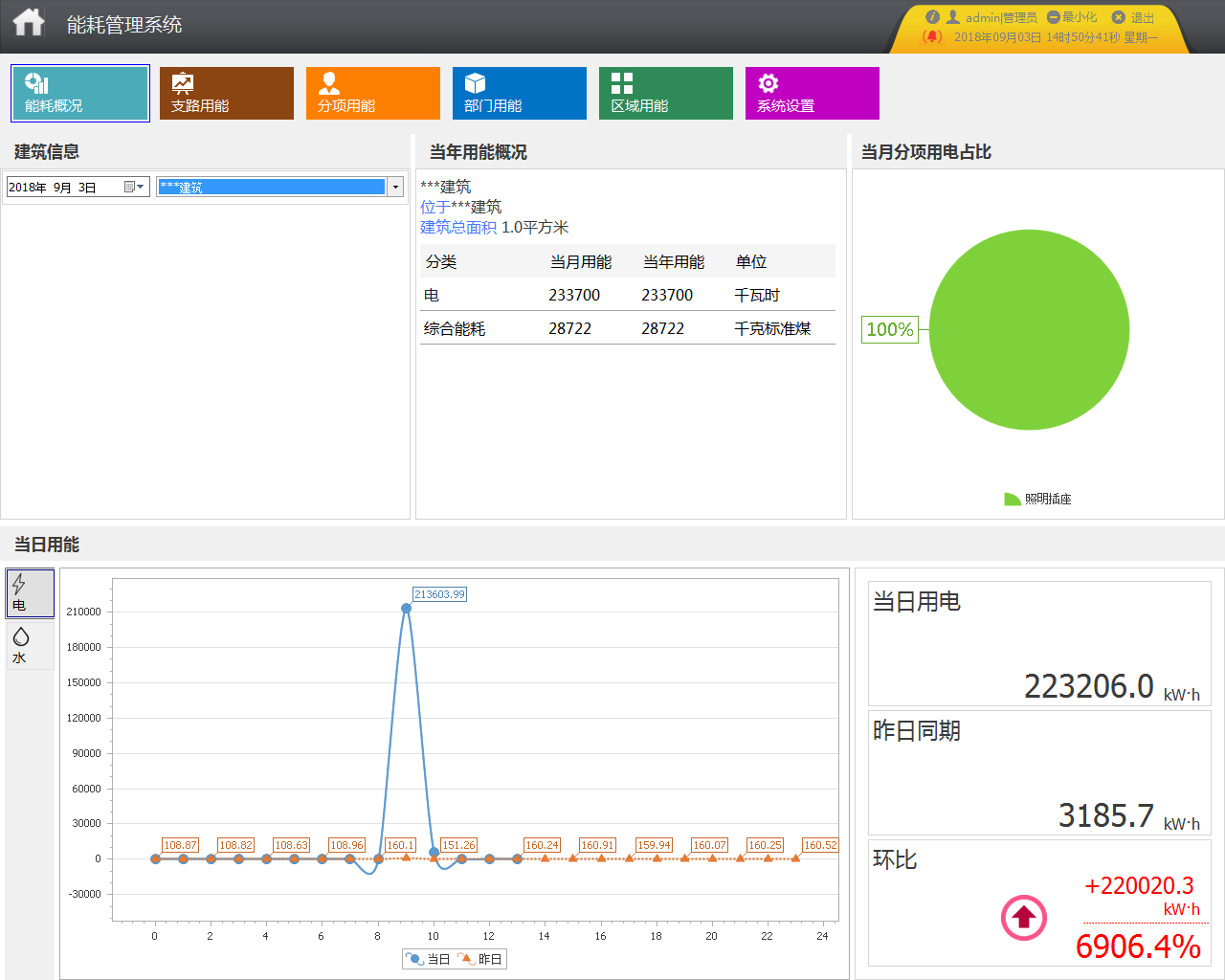
Task: Click the info icon beside admin
Action: pos(932,17)
